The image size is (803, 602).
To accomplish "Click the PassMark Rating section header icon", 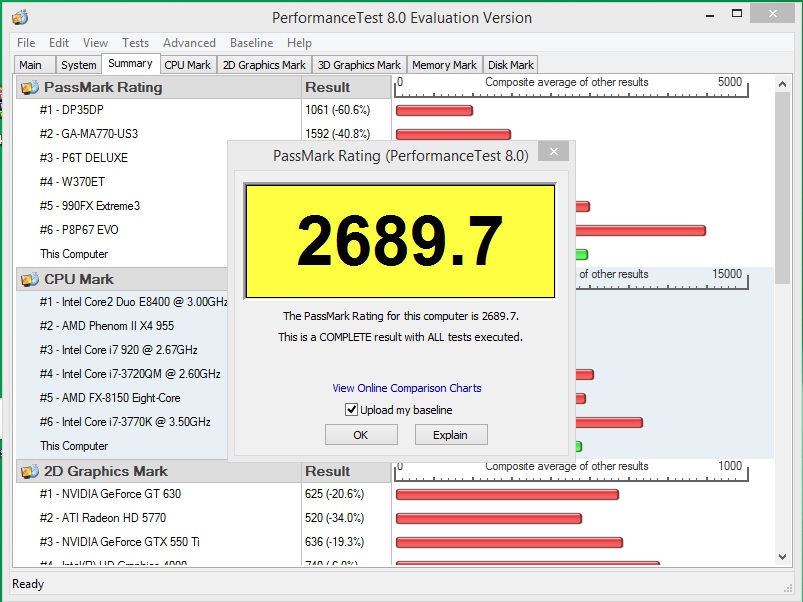I will [29, 87].
